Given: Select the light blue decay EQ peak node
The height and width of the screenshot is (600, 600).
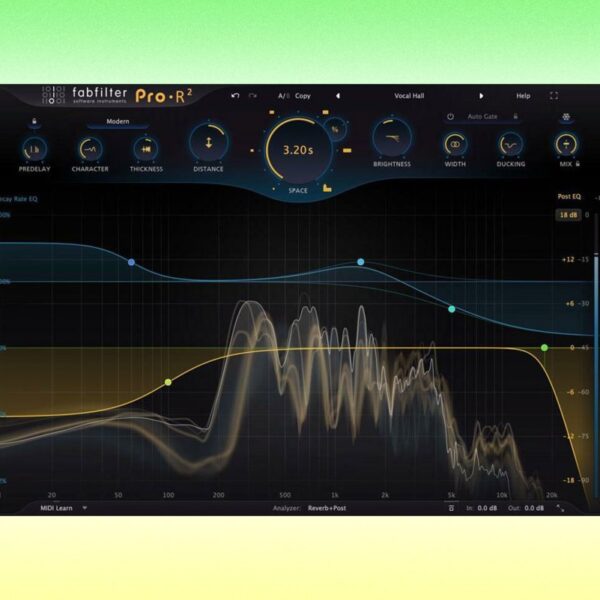Looking at the screenshot, I should point(360,262).
